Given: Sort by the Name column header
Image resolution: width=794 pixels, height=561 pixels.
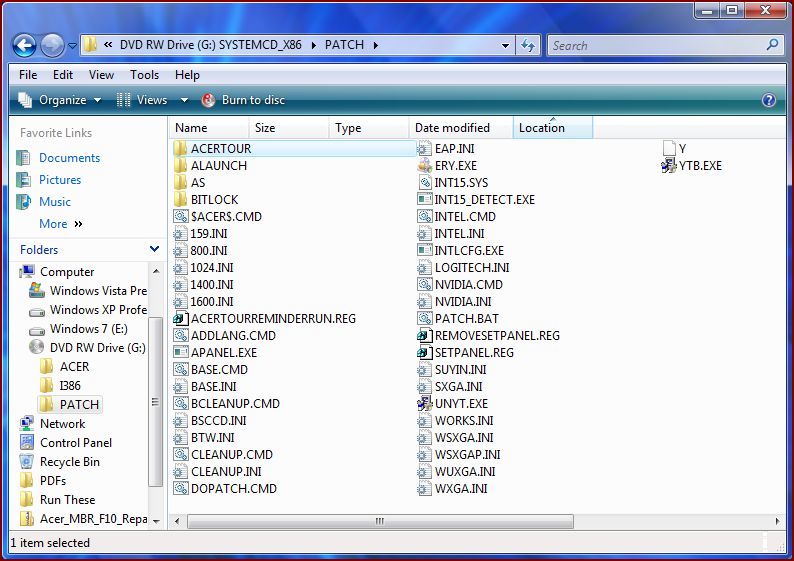Looking at the screenshot, I should pos(209,128).
